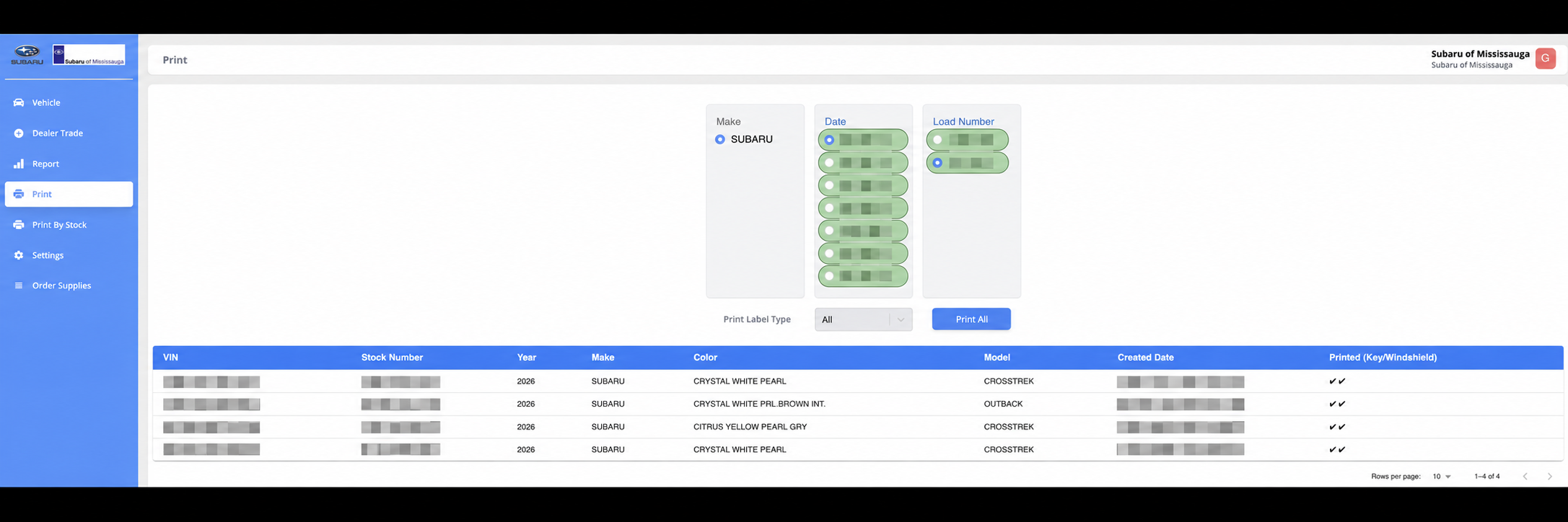This screenshot has width=1568, height=522.
Task: Open Settings page
Action: tap(69, 255)
